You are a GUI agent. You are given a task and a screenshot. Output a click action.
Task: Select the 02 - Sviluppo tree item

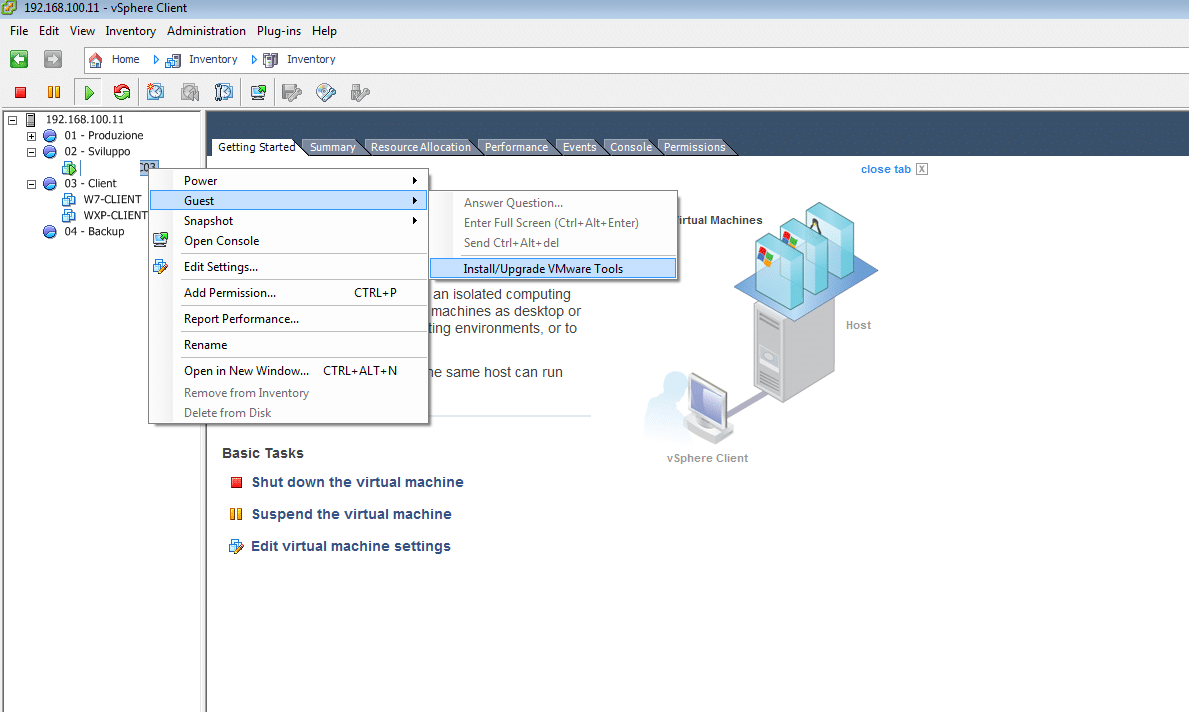click(97, 152)
